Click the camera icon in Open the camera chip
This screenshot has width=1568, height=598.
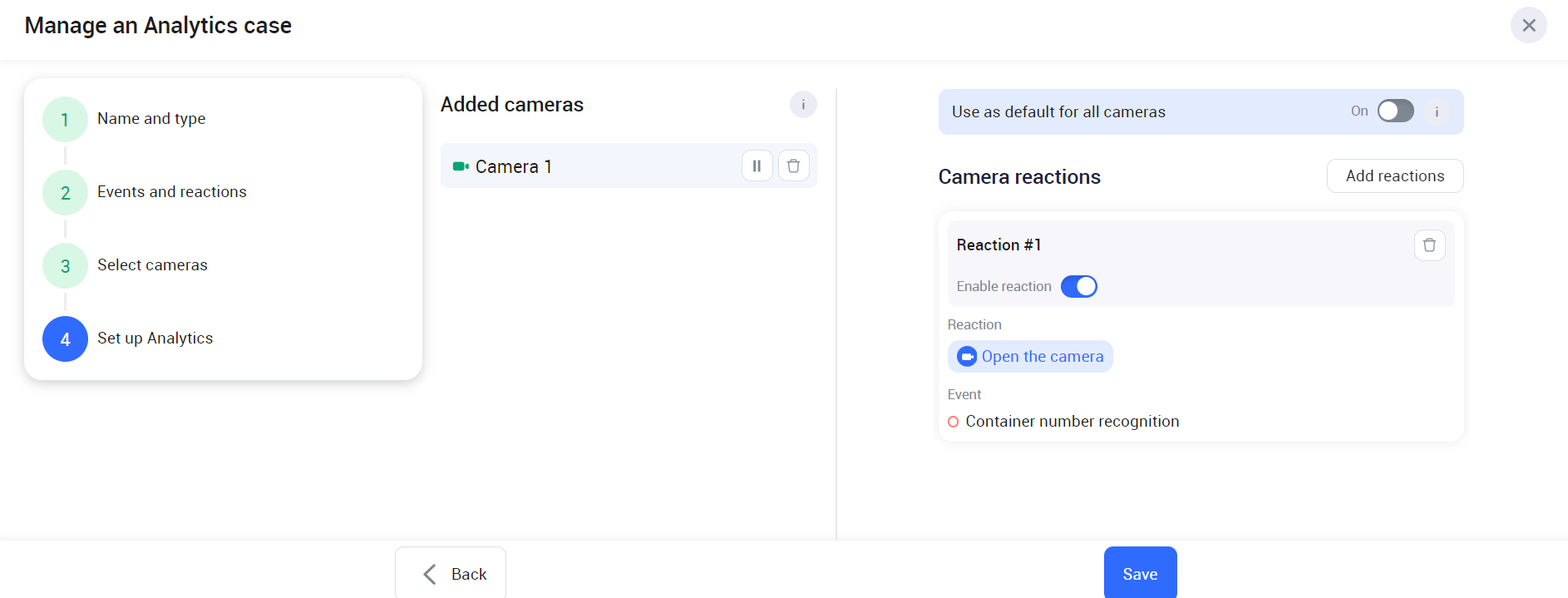click(x=966, y=357)
